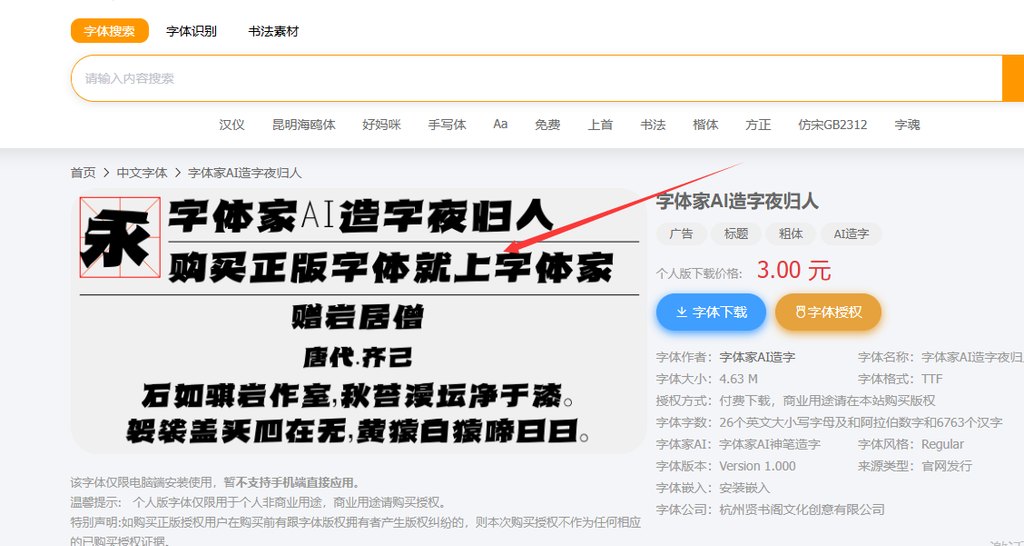Image resolution: width=1024 pixels, height=546 pixels.
Task: Click the 付费下载 license text
Action: tap(745, 400)
